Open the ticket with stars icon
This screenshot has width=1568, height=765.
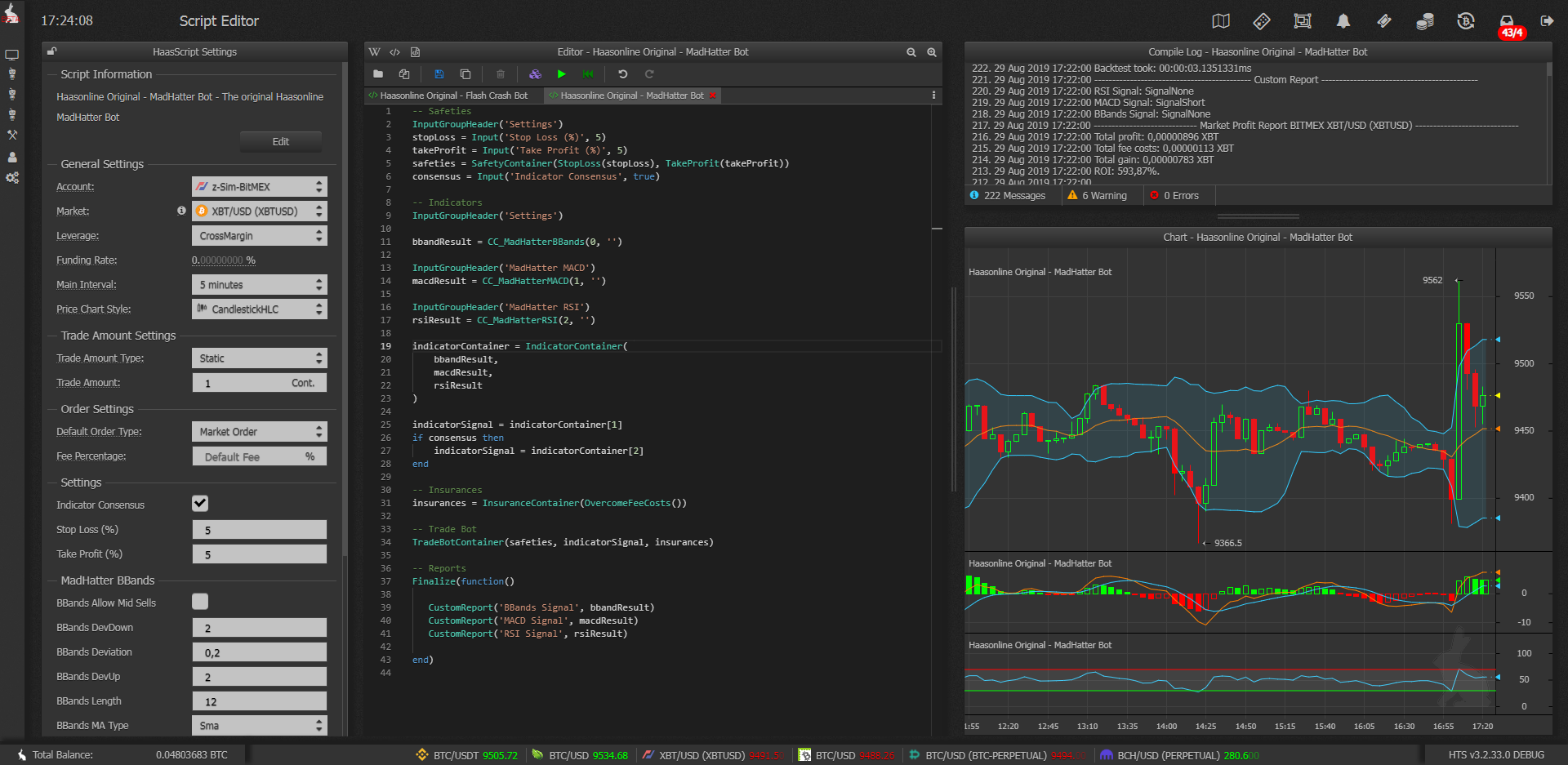tap(1262, 21)
